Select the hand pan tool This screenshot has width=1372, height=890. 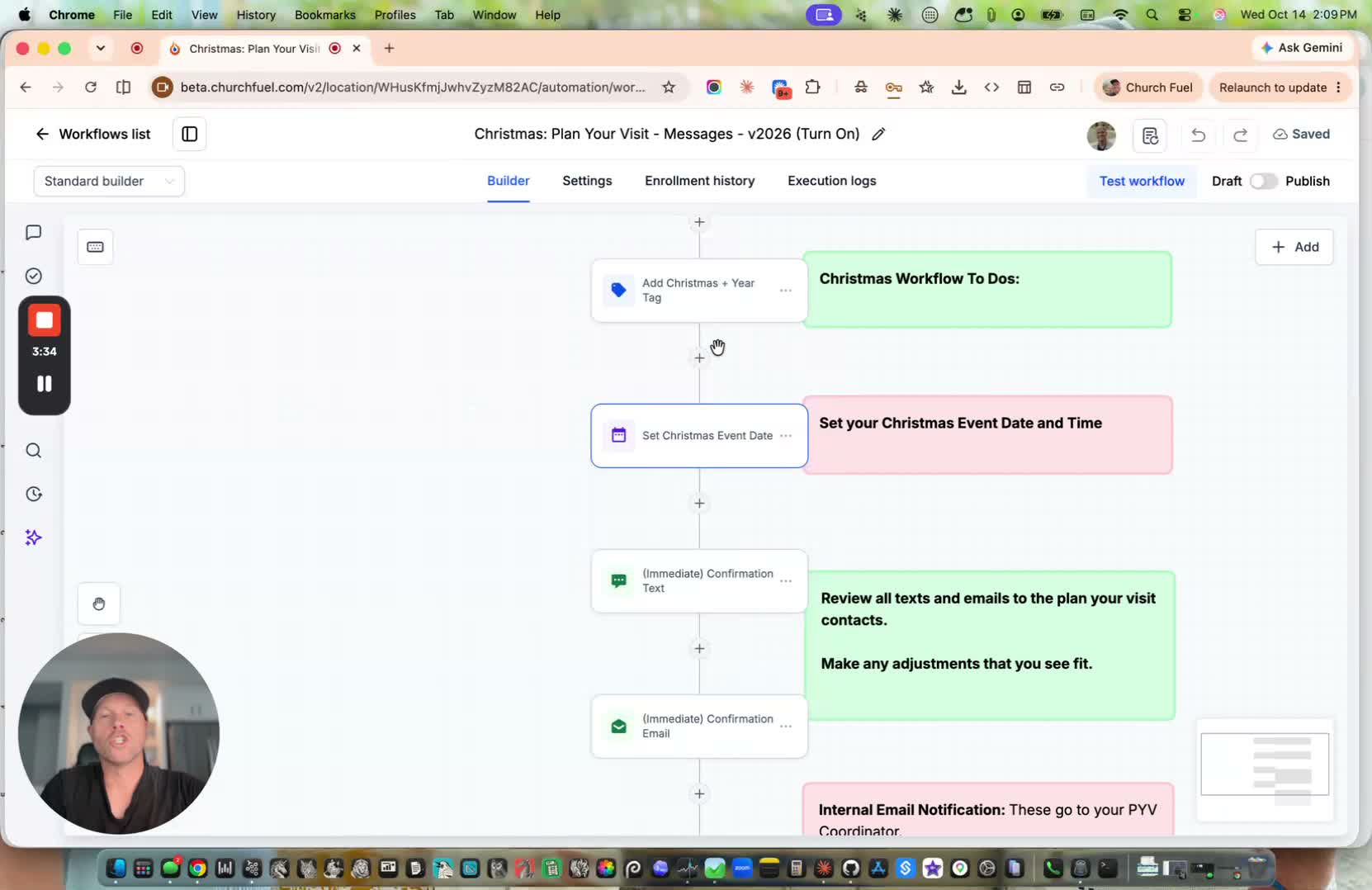pos(99,604)
